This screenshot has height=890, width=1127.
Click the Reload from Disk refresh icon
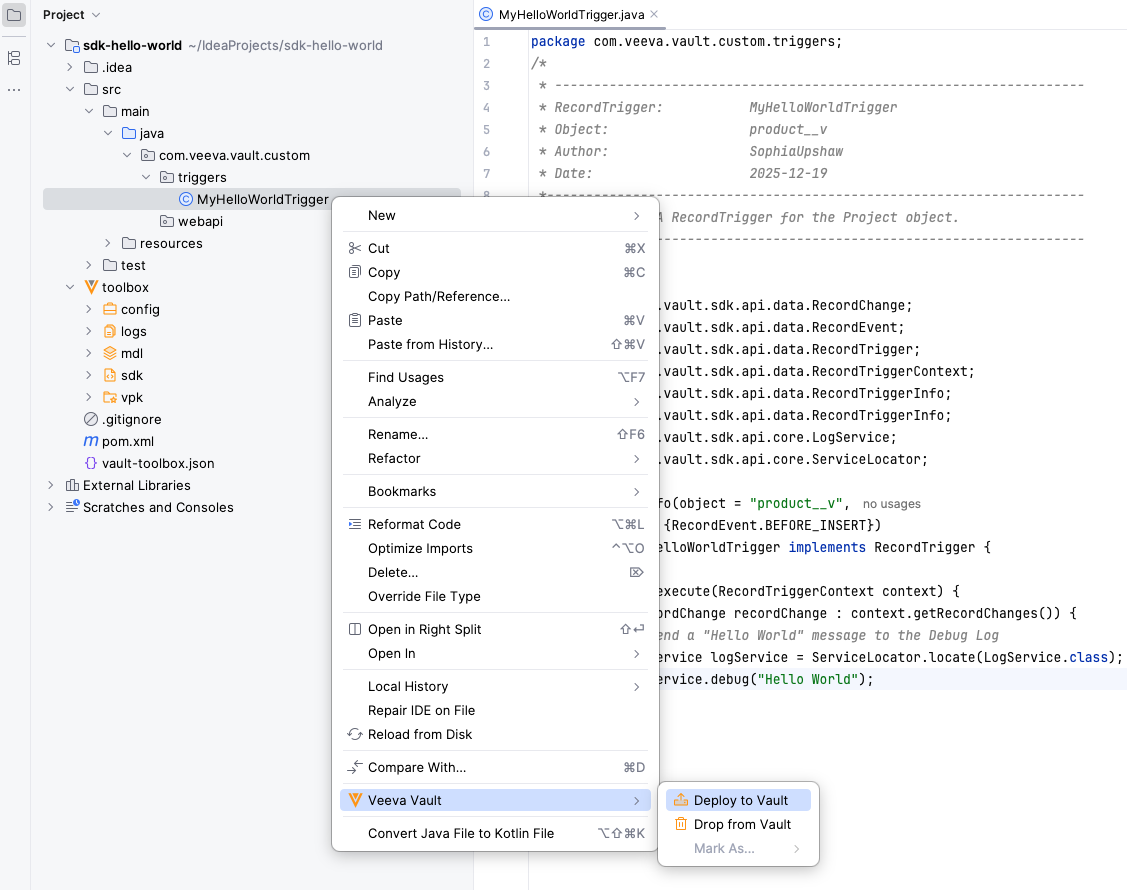click(x=354, y=734)
